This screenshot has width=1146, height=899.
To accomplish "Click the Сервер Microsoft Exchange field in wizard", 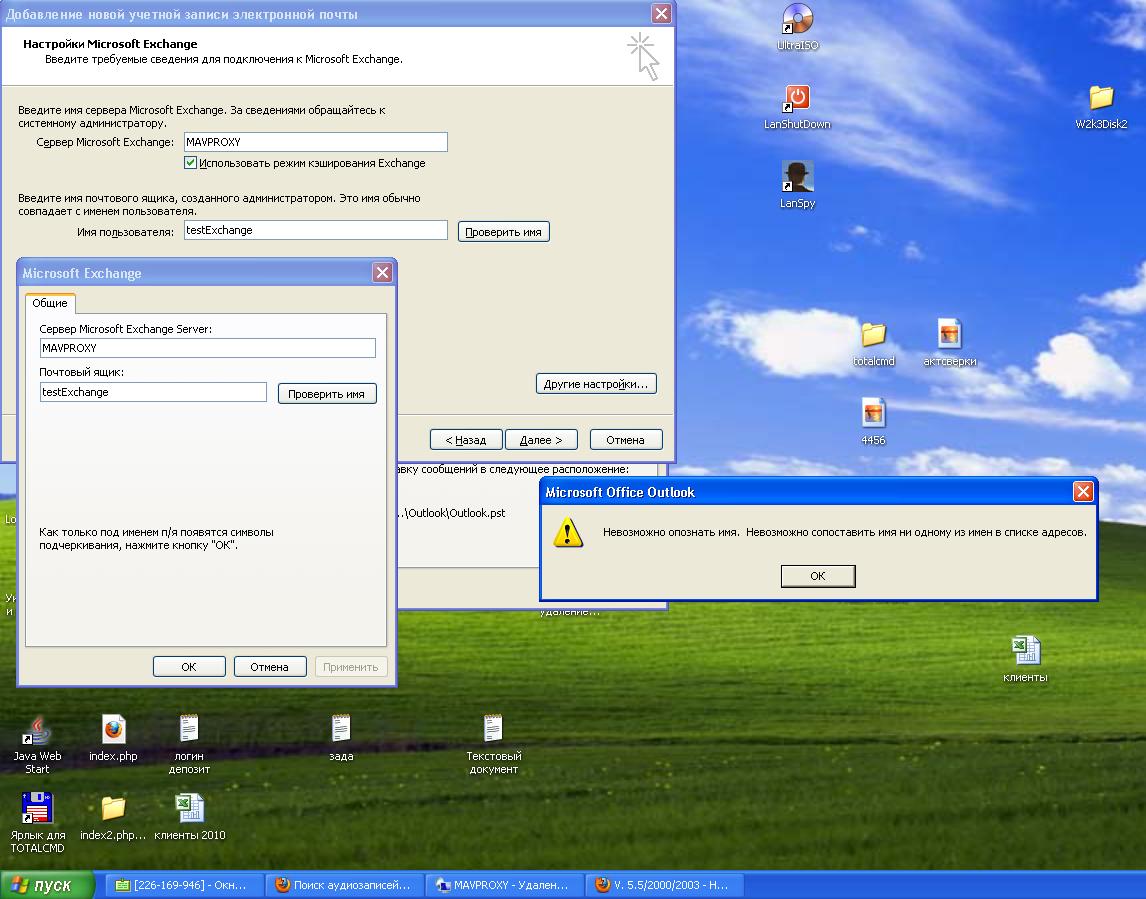I will point(315,142).
